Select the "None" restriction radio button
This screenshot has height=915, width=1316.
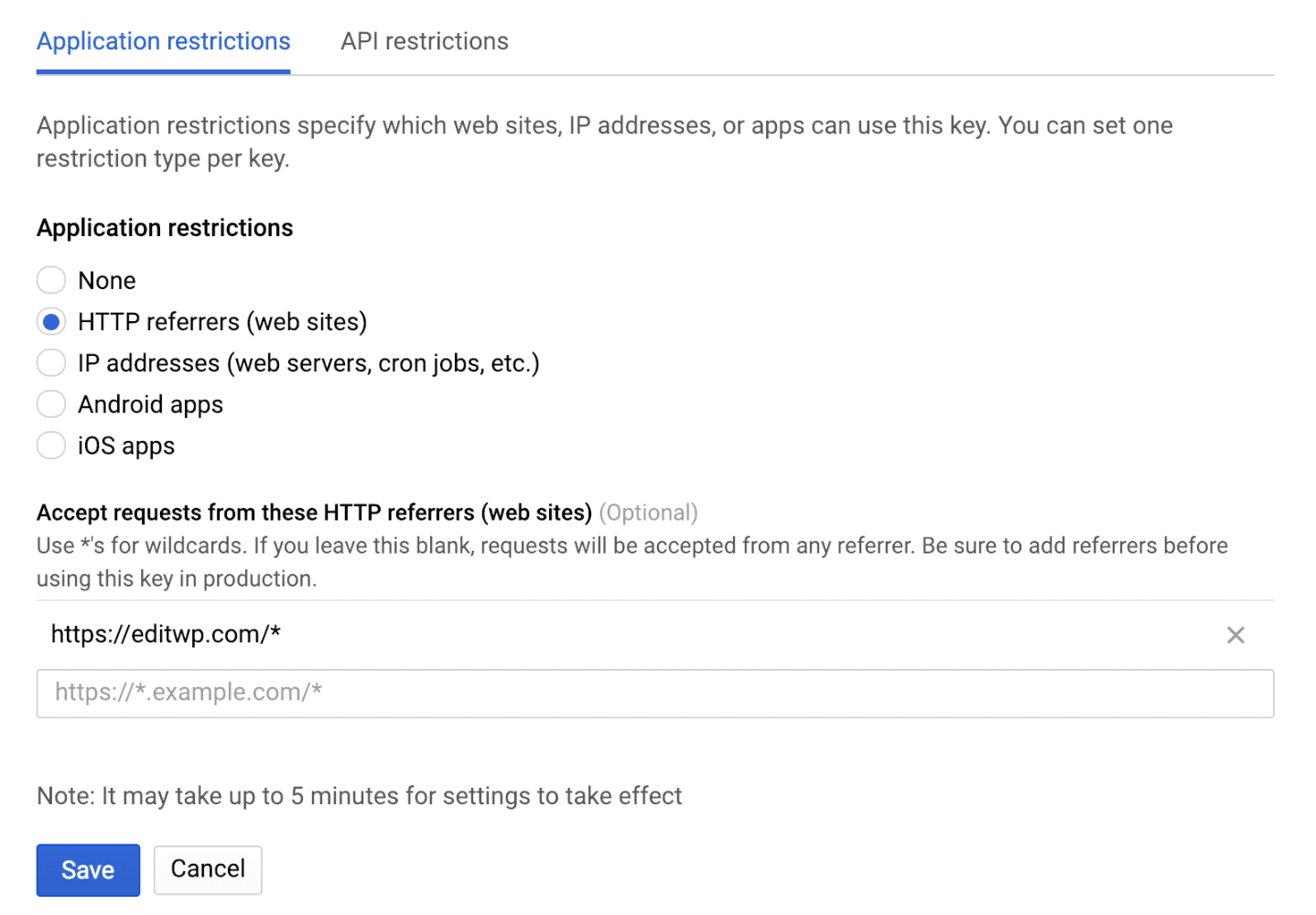(x=51, y=280)
